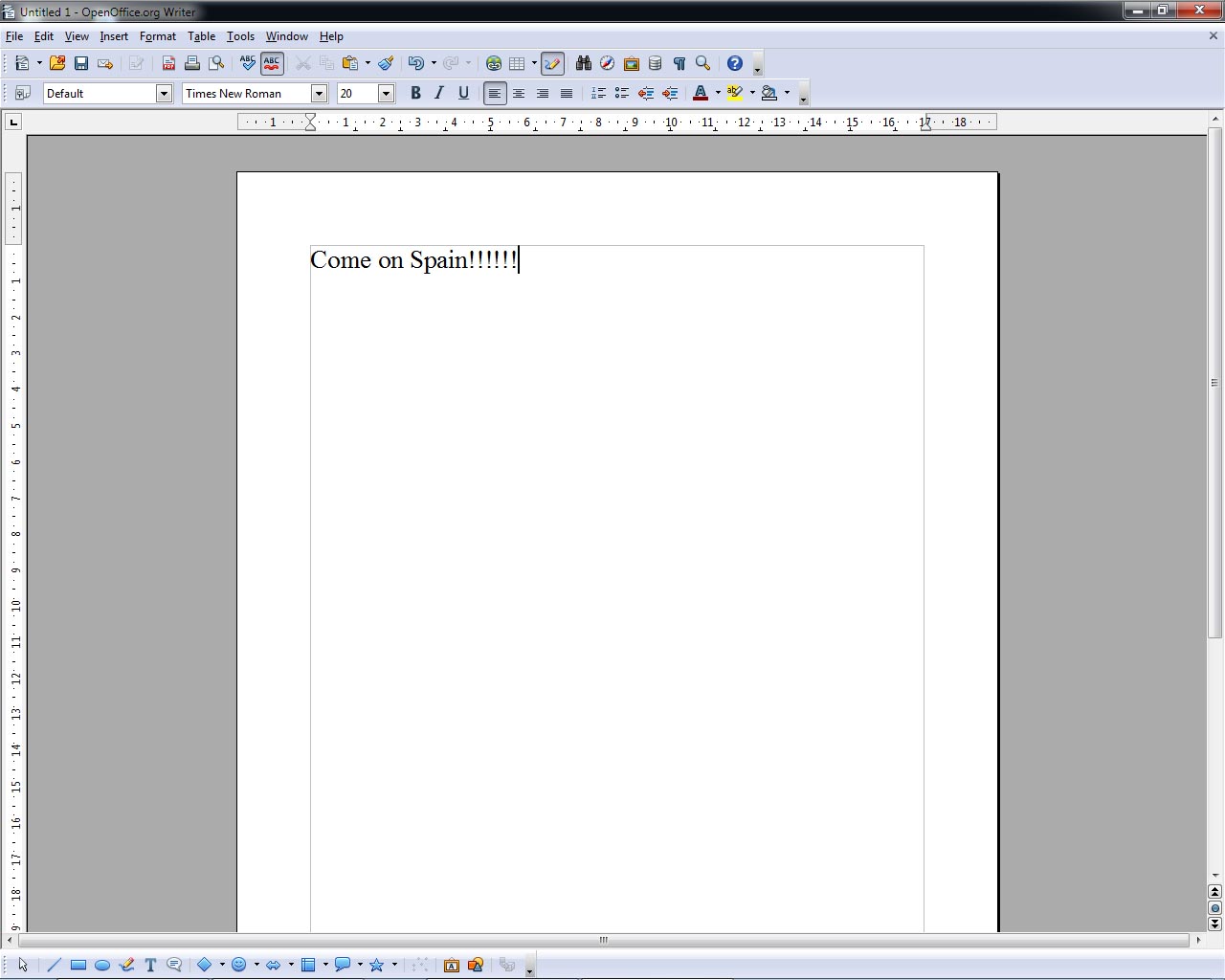Open the Format menu

pos(158,36)
